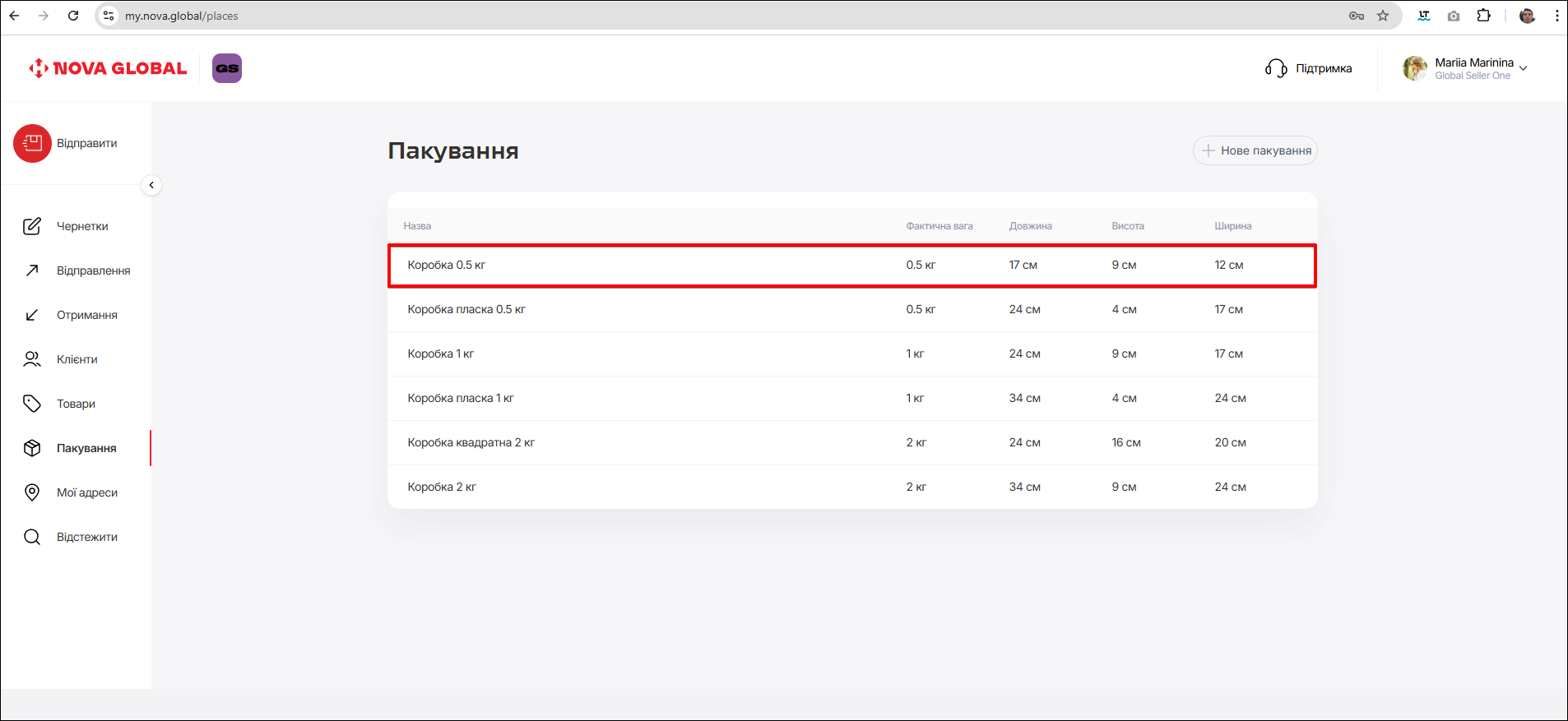
Task: Bookmark the page with star icon
Action: [x=1383, y=16]
